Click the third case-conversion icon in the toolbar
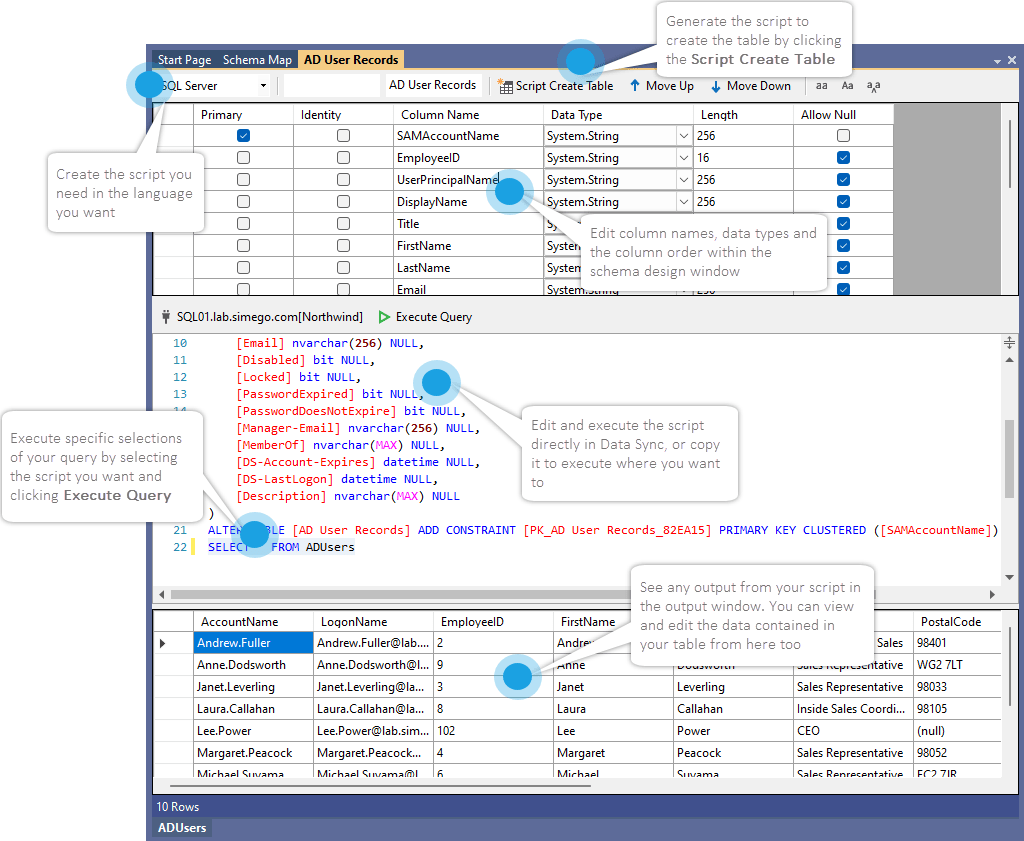This screenshot has height=841, width=1024. coord(873,86)
